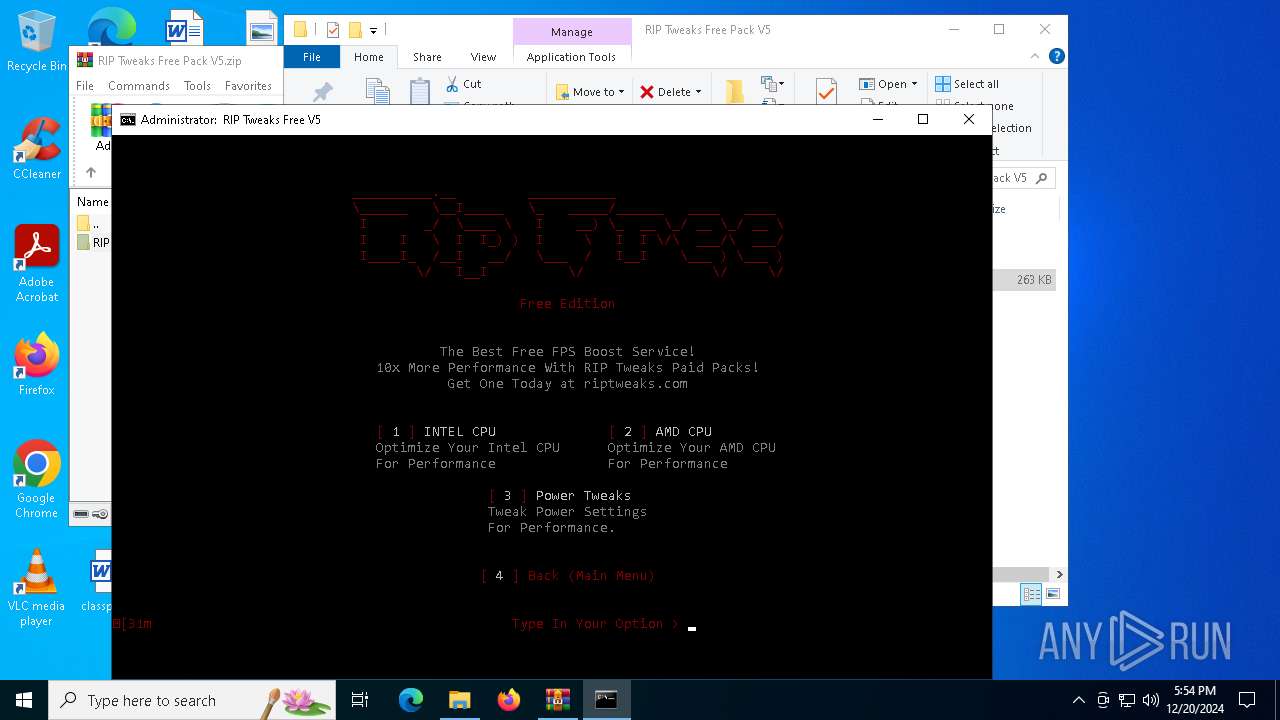Click the Explorer horizontal scrollbar right arrow
This screenshot has height=720, width=1280.
(1059, 574)
